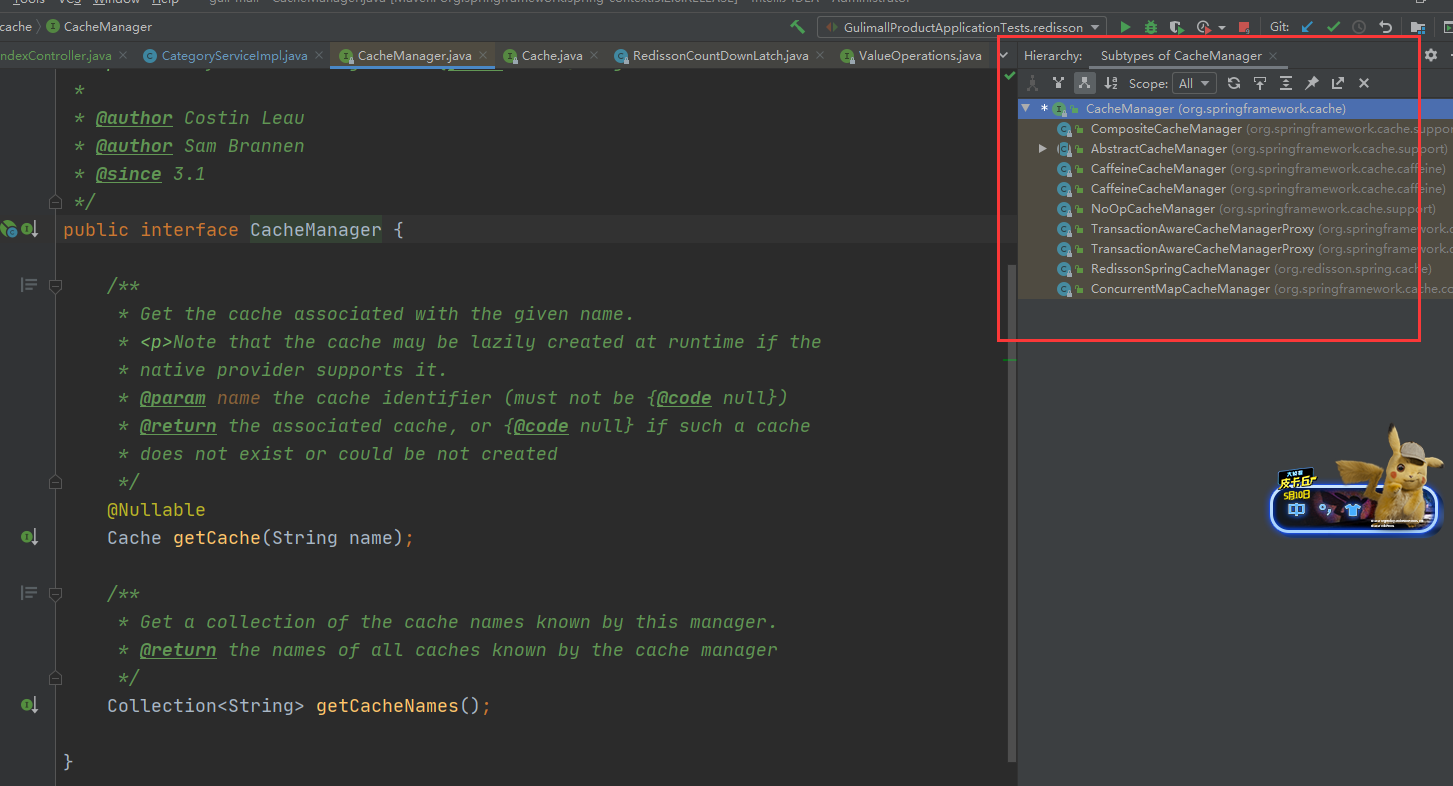This screenshot has width=1453, height=786.
Task: Collapse the CacheManager root node
Action: pos(1026,108)
